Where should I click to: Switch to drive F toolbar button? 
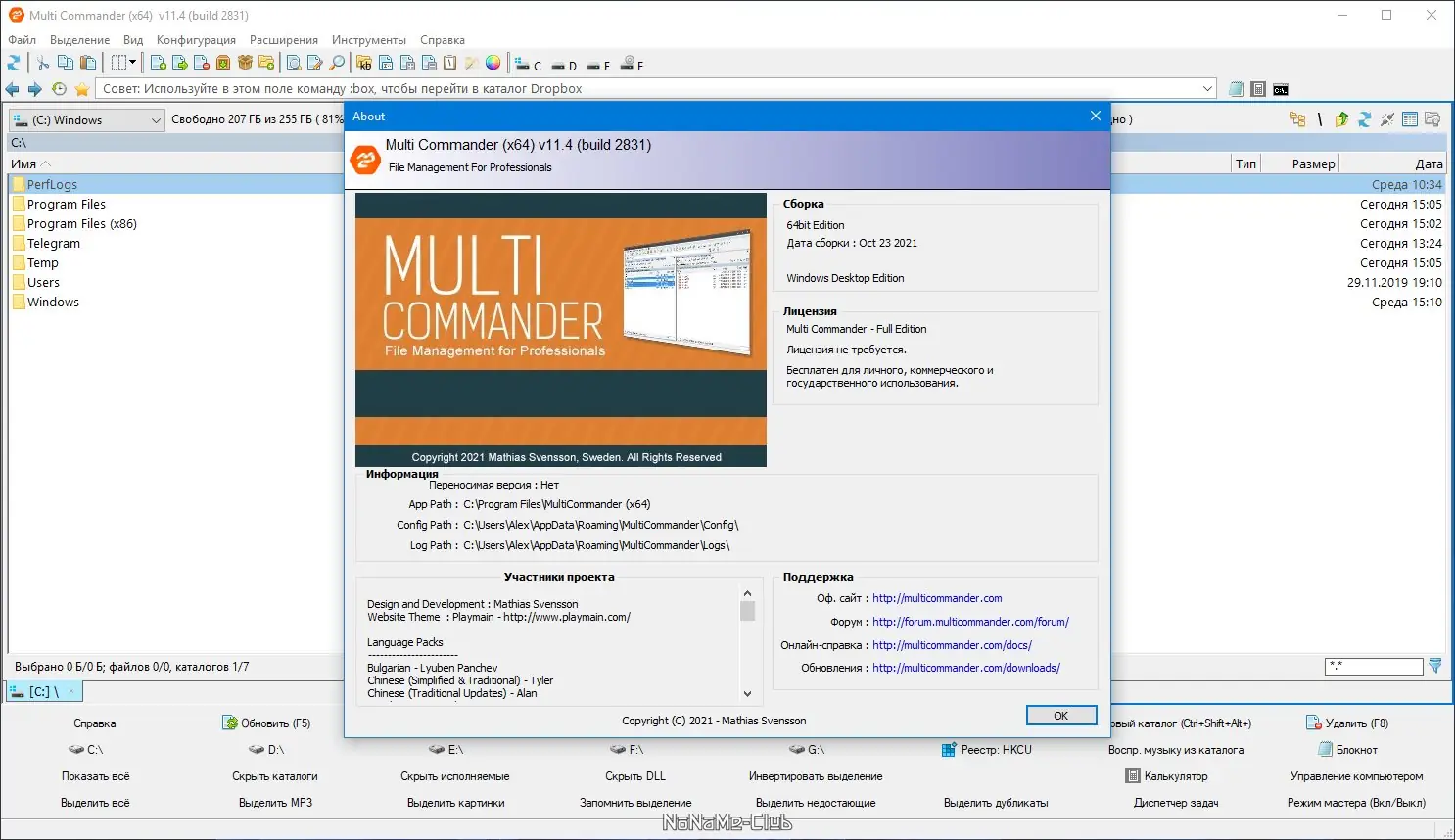(x=633, y=64)
